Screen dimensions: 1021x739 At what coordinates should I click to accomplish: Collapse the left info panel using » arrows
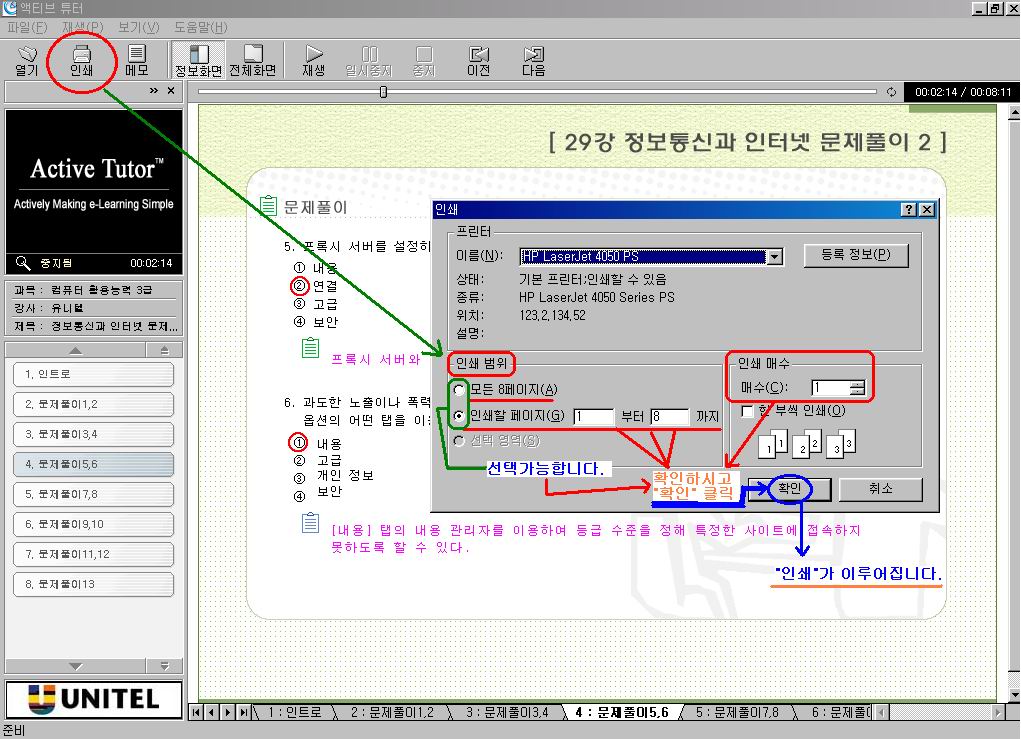tap(154, 91)
